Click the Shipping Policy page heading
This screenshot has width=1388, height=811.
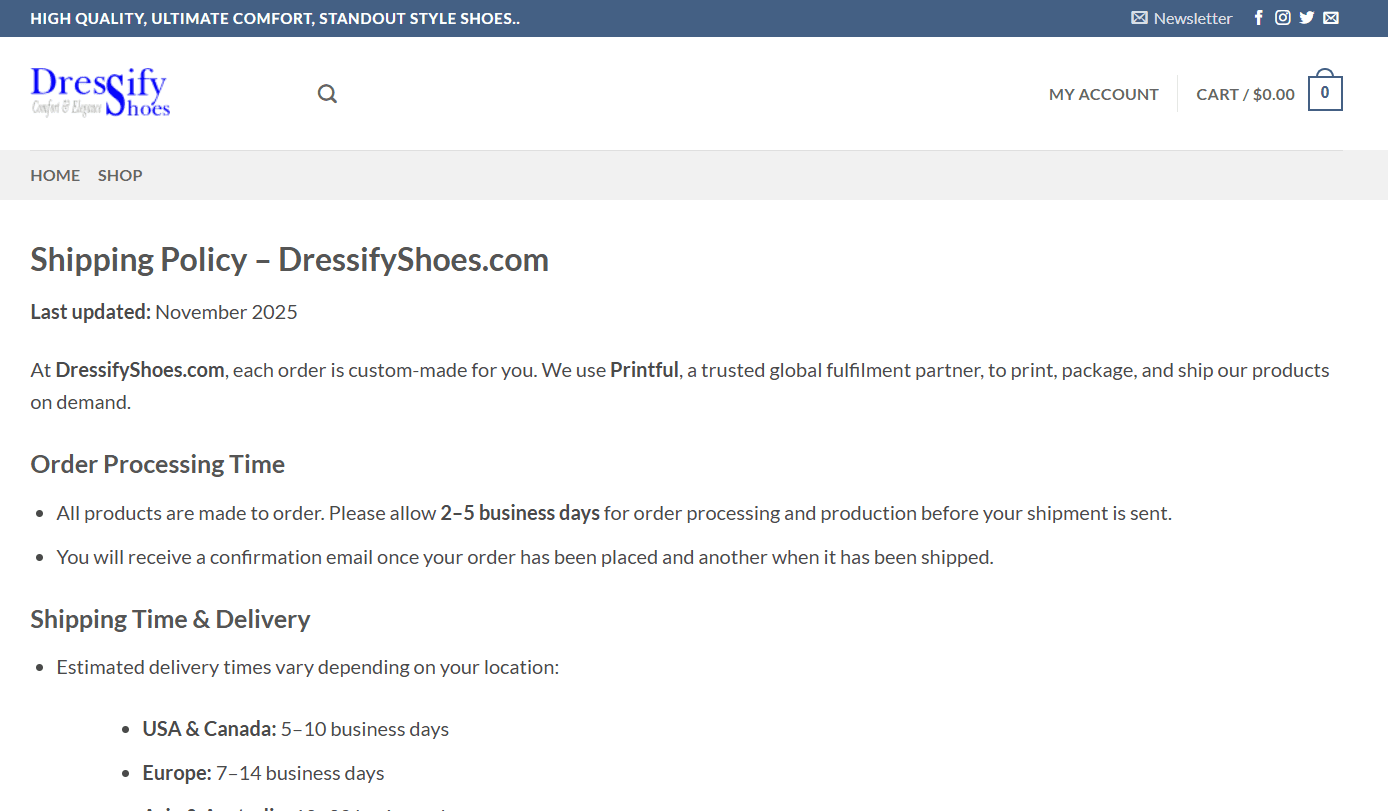(x=289, y=260)
